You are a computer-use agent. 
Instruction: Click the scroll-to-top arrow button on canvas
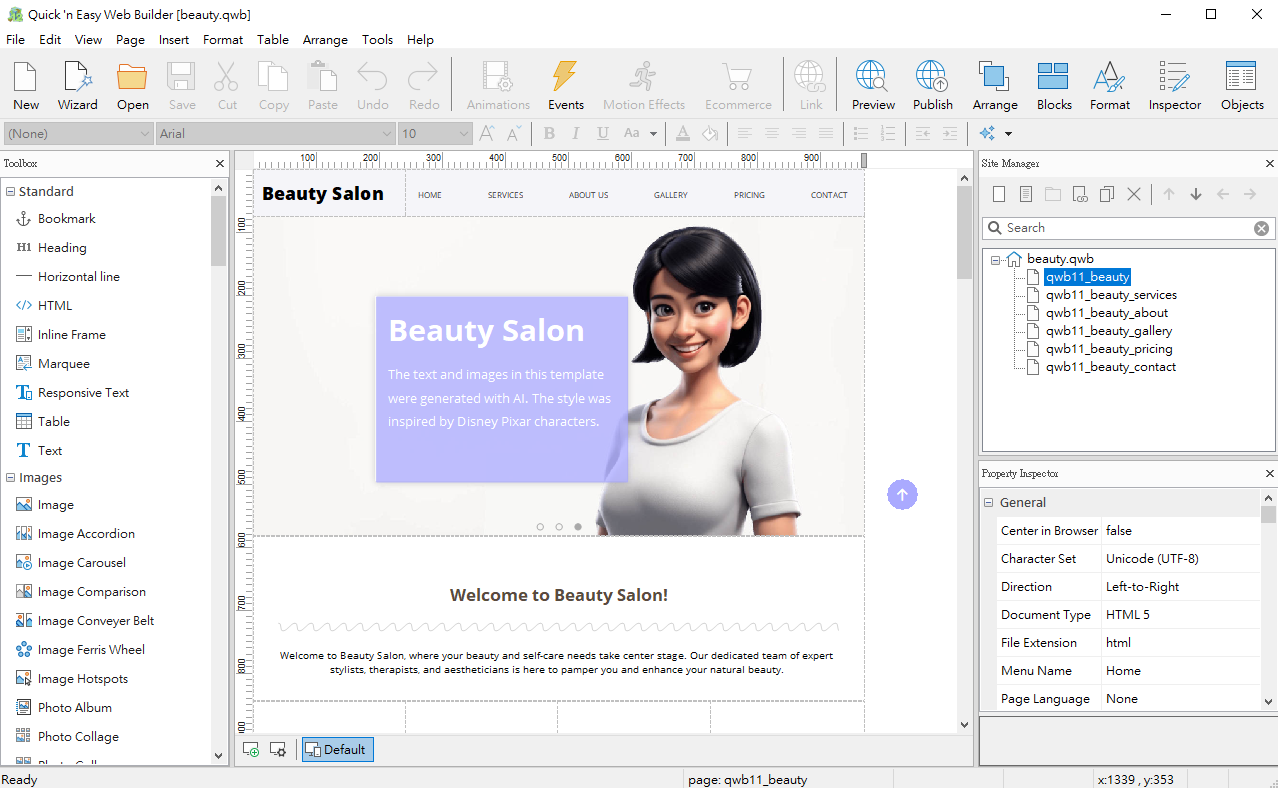point(902,494)
